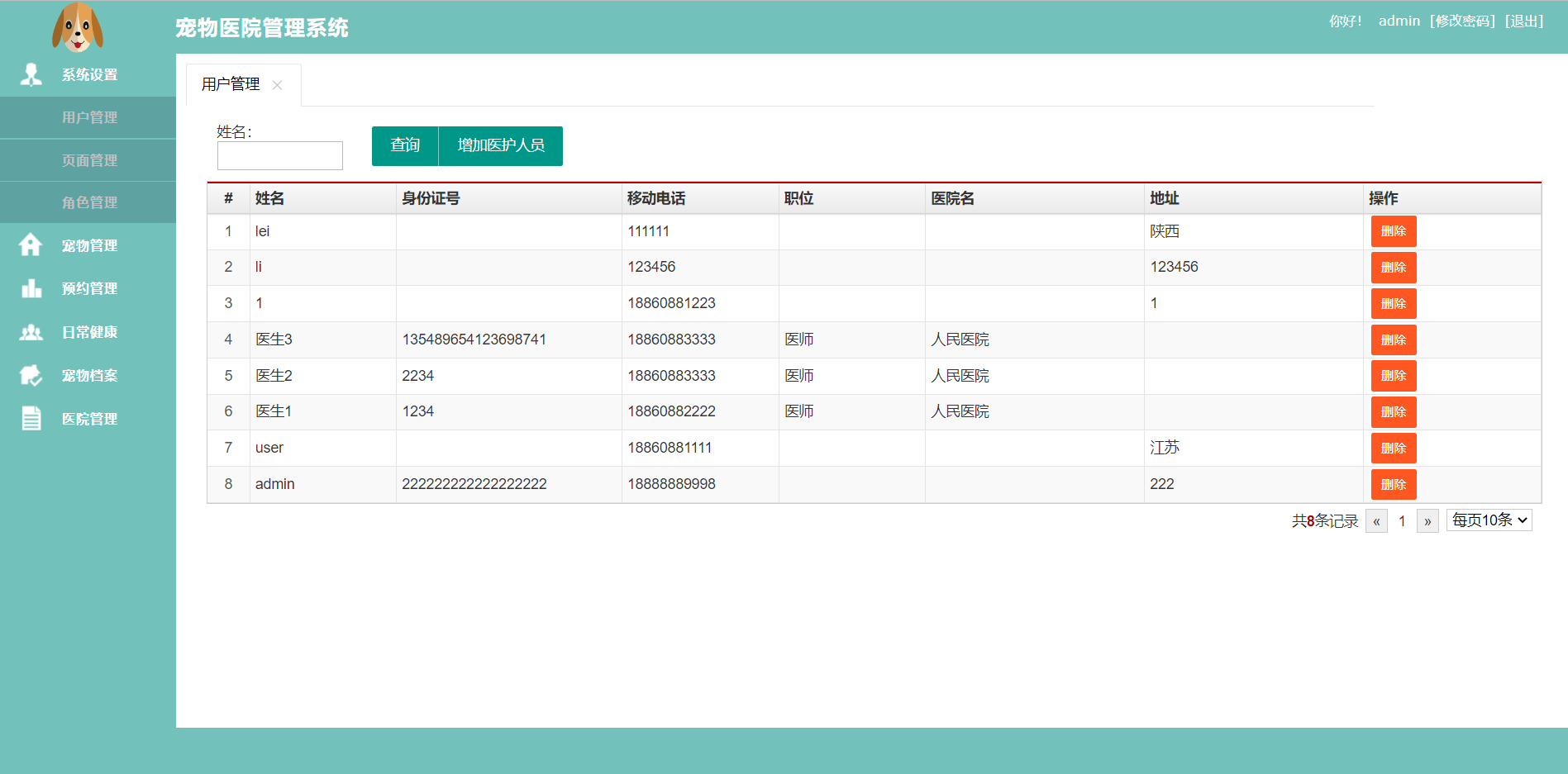Focus the 姓名 search input field

(280, 155)
